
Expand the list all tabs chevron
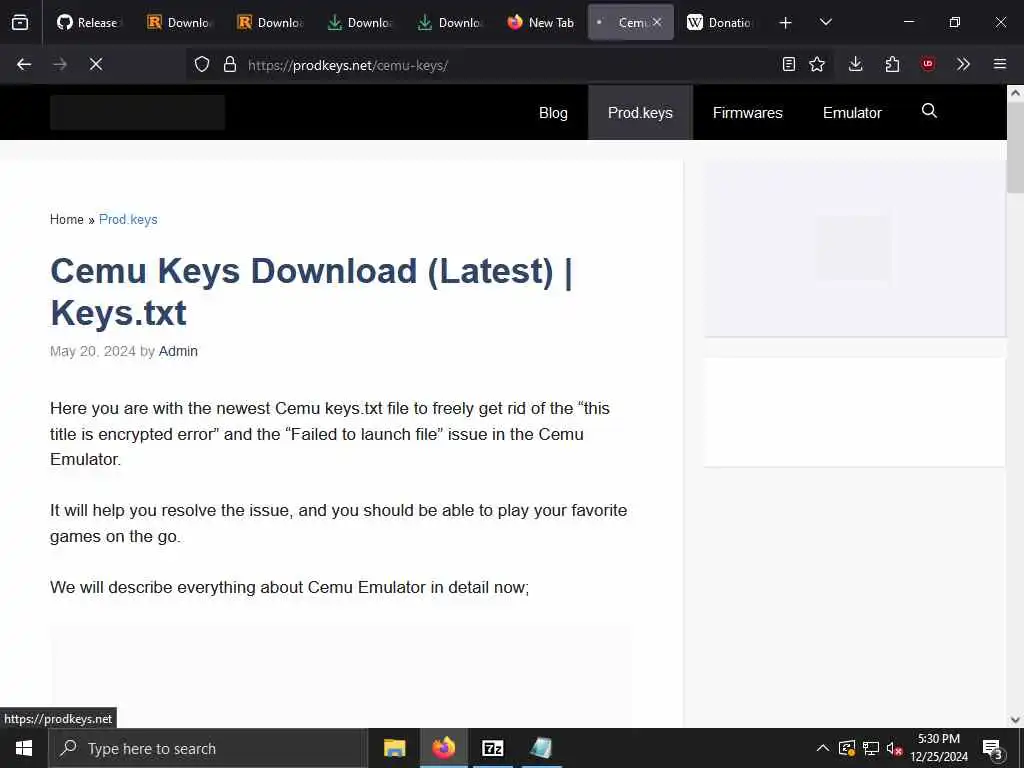coord(825,22)
